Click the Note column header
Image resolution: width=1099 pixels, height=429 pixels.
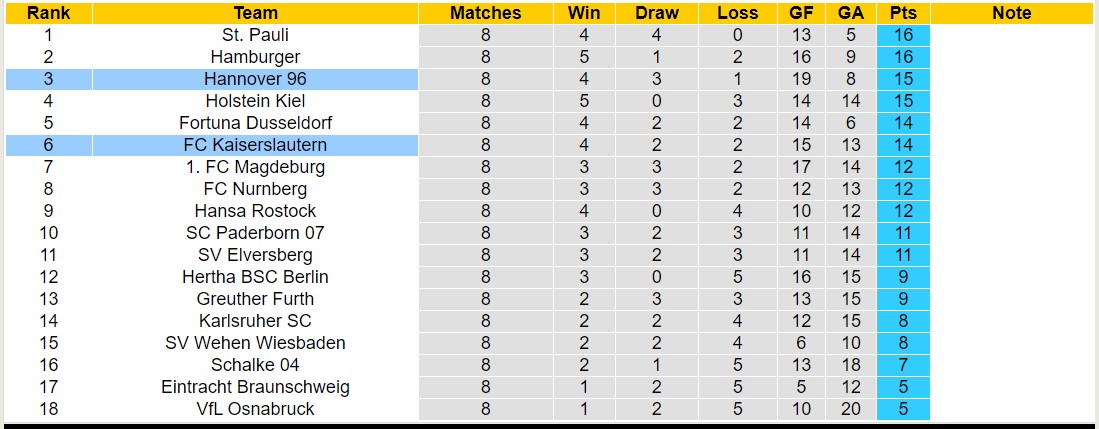tap(1011, 13)
